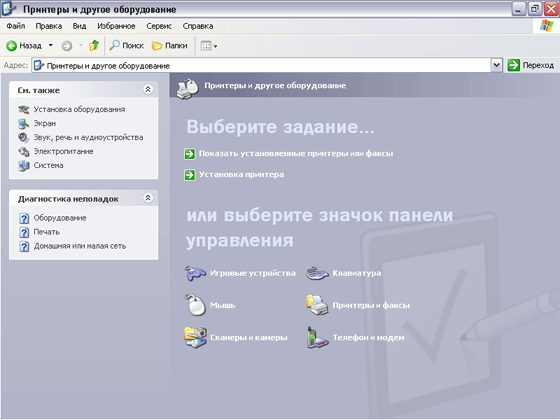
Task: Click the Клавиатура label
Action: 357,273
